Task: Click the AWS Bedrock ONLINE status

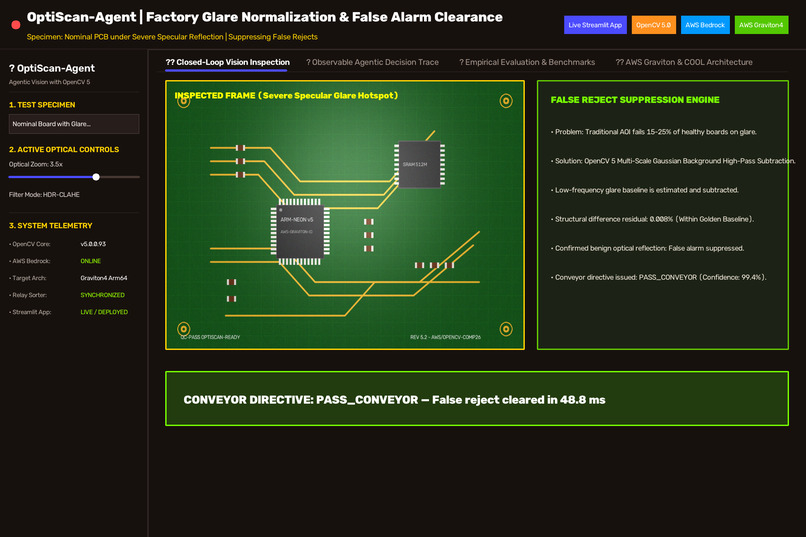Action: coord(90,261)
